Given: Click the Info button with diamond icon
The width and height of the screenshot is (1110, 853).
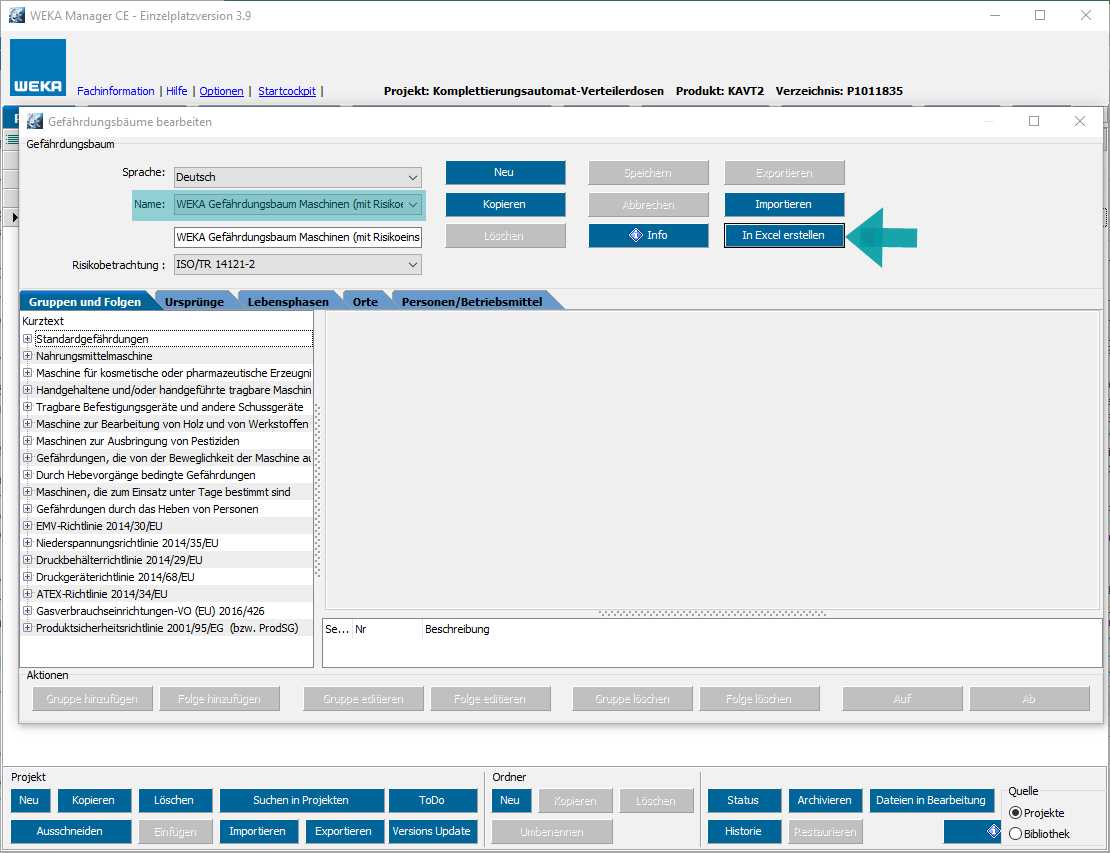Looking at the screenshot, I should (x=648, y=236).
